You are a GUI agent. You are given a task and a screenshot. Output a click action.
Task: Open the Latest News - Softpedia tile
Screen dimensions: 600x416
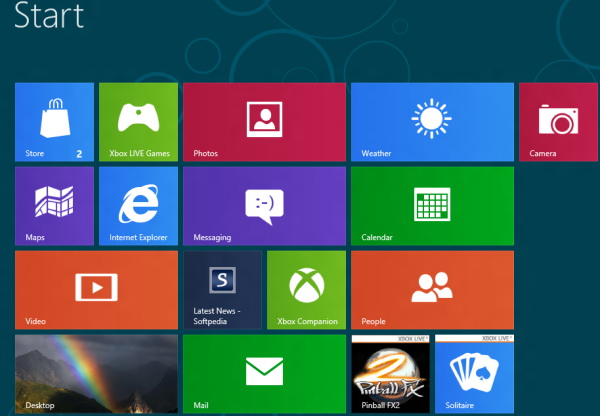point(222,288)
